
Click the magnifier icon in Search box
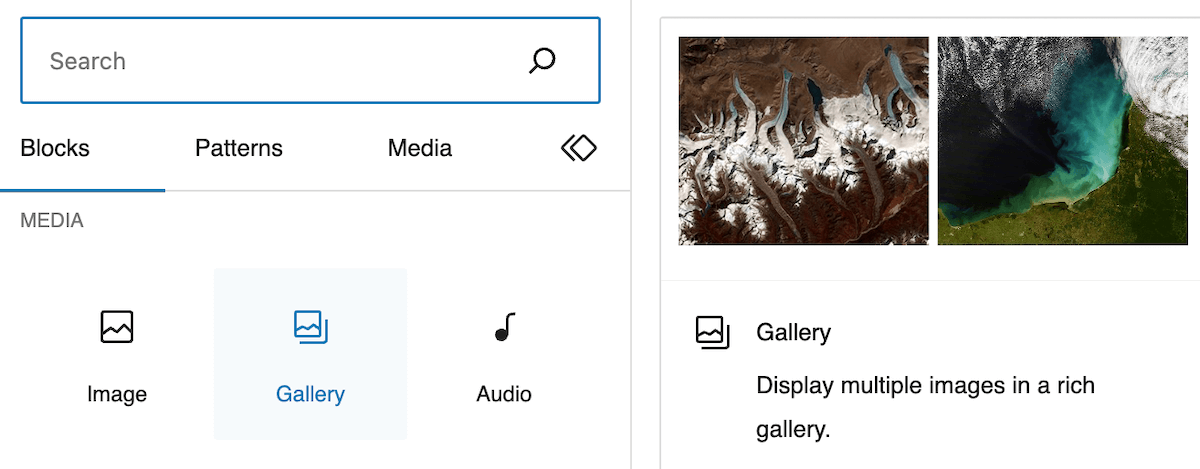tap(541, 61)
